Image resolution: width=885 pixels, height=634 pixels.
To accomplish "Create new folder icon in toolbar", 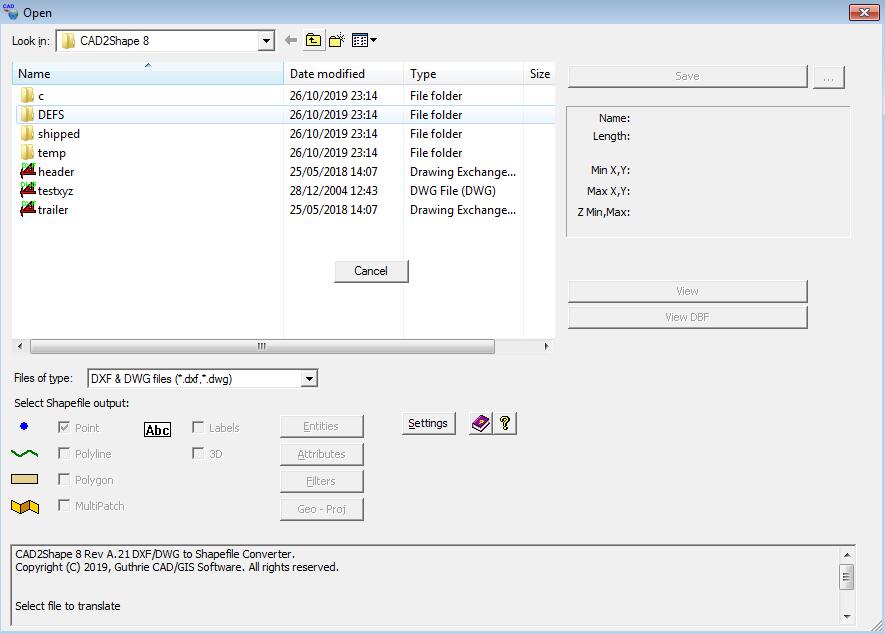I will point(337,40).
